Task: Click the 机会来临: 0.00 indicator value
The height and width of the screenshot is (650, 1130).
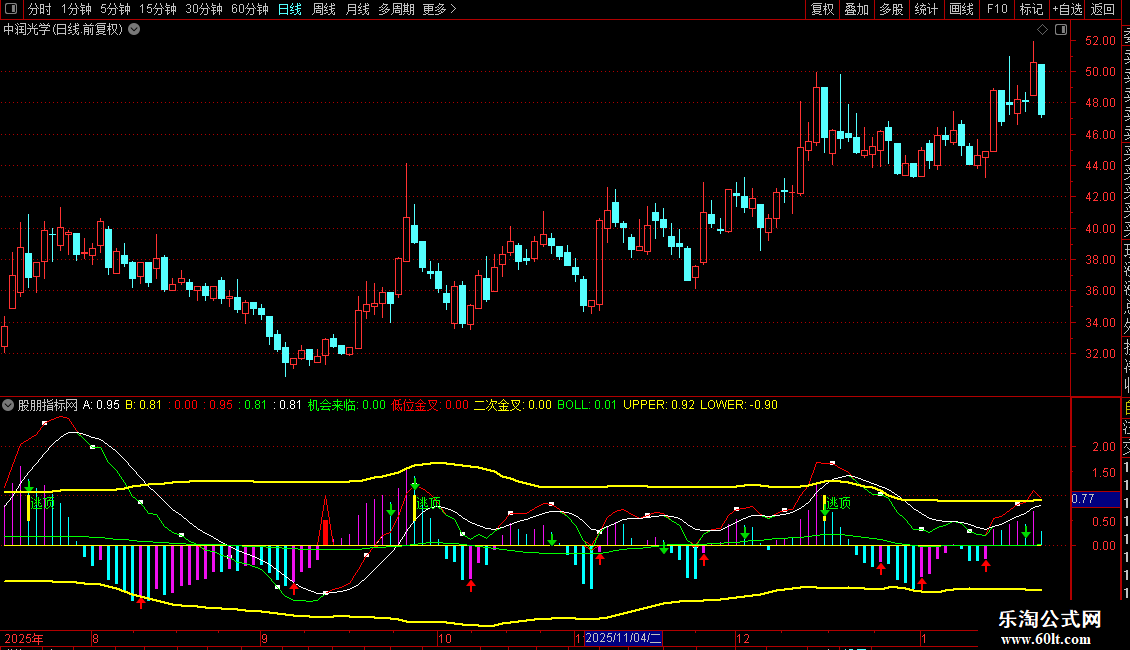Action: (347, 405)
